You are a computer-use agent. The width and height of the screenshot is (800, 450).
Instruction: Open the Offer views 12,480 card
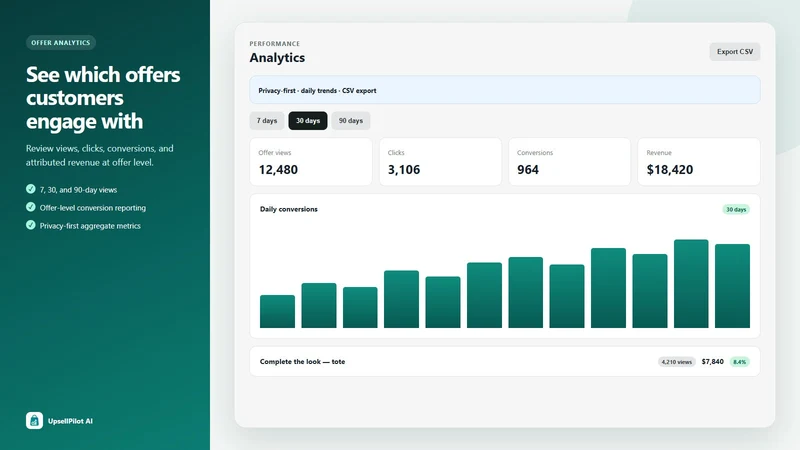tap(311, 162)
